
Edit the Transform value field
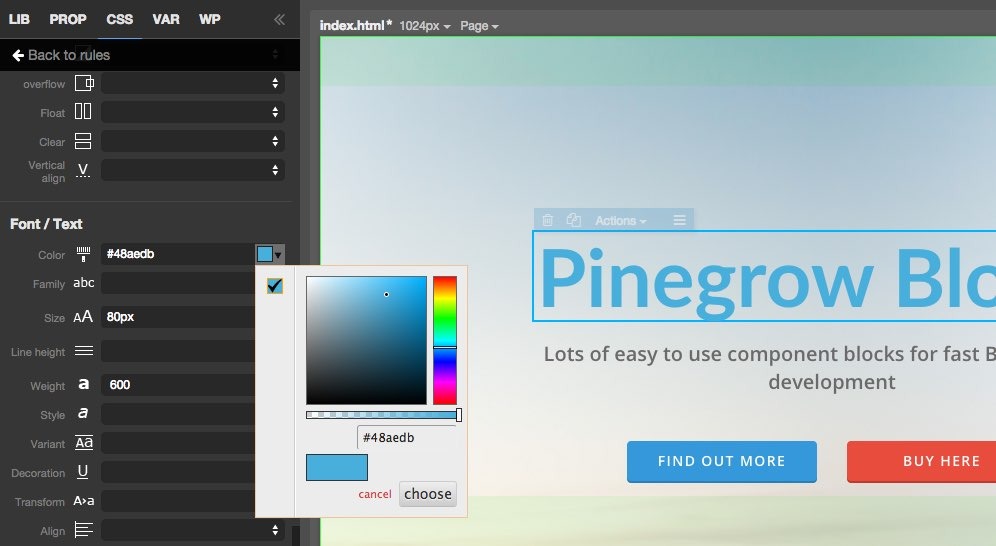click(x=178, y=502)
